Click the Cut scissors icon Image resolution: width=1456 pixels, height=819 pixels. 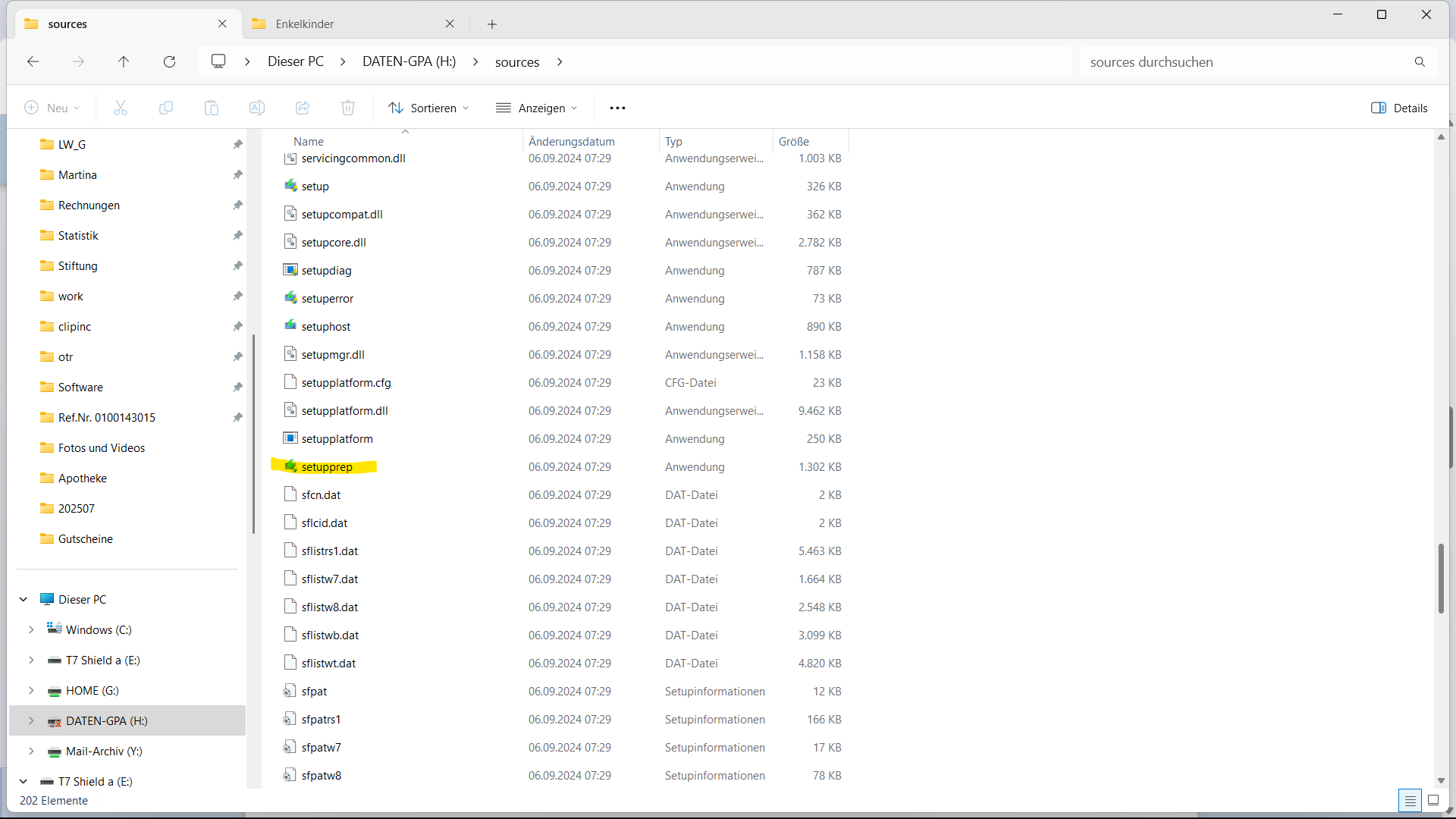(121, 108)
